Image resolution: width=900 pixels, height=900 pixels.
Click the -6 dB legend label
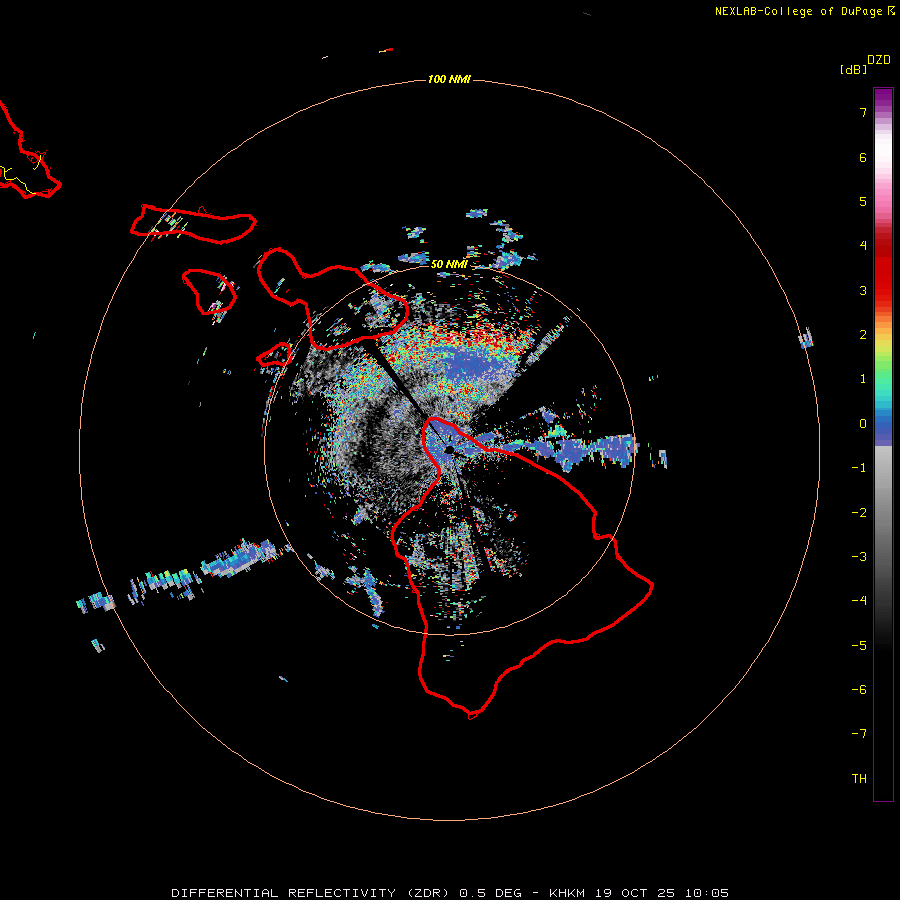point(859,690)
